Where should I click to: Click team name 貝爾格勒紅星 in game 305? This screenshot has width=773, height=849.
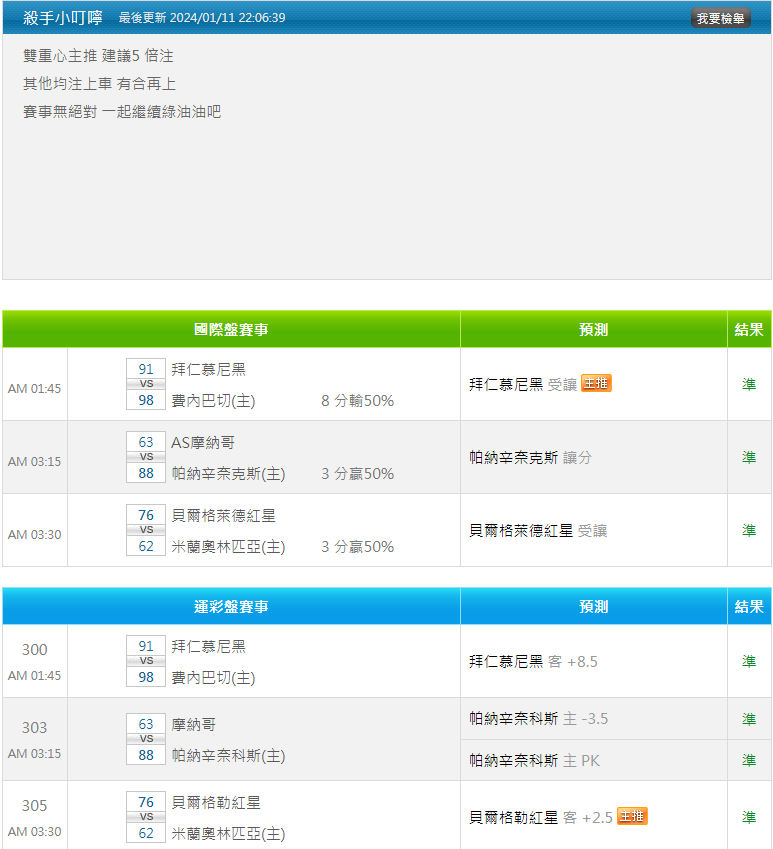point(216,802)
